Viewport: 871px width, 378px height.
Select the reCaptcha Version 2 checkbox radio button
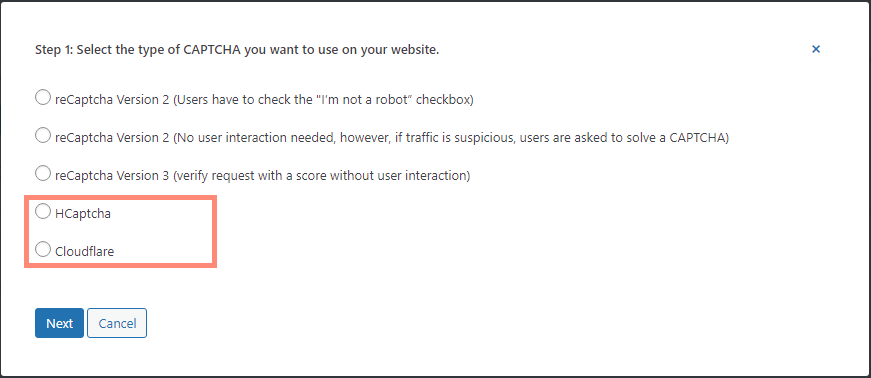tap(43, 98)
